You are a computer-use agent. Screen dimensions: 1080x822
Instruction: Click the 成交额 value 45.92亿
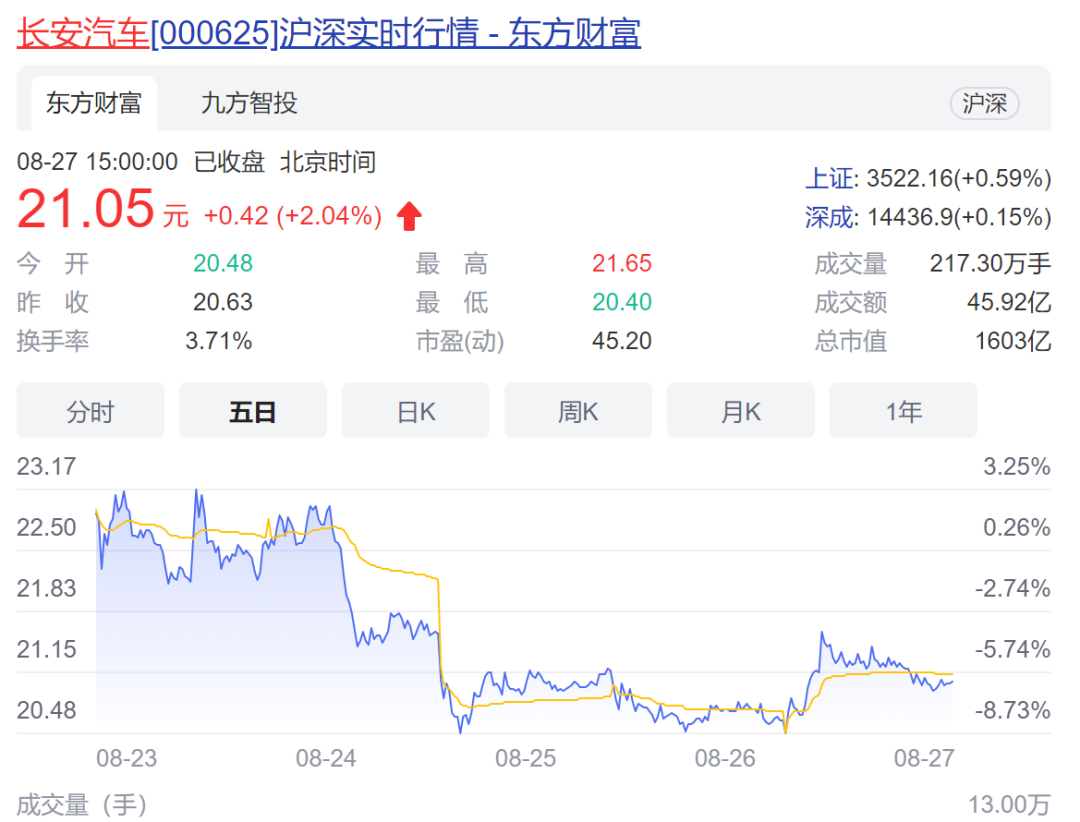click(x=1009, y=302)
